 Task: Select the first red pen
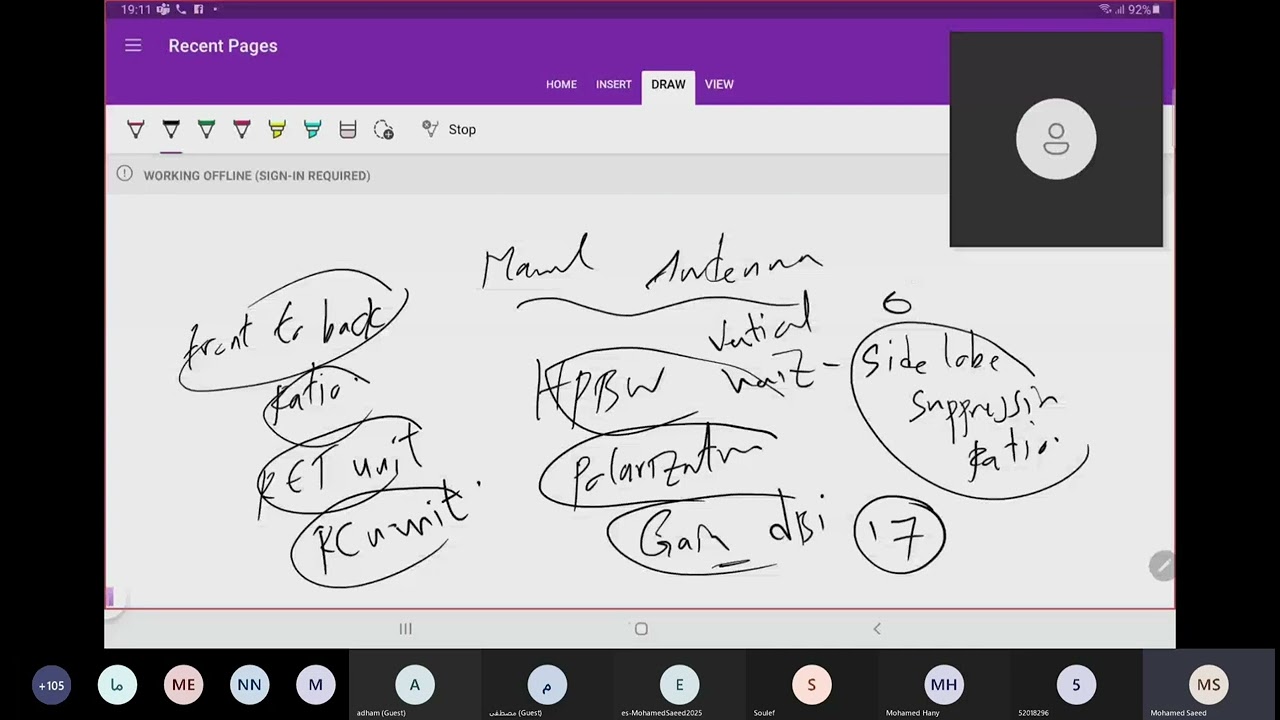point(136,129)
